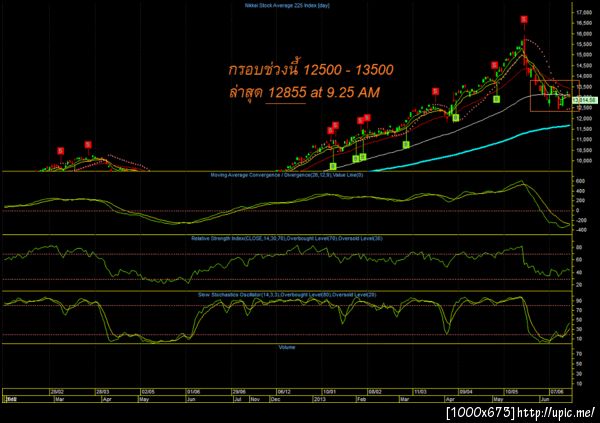Viewport: 600px width, 423px height.
Task: Click the Feb month label
Action: 361,399
